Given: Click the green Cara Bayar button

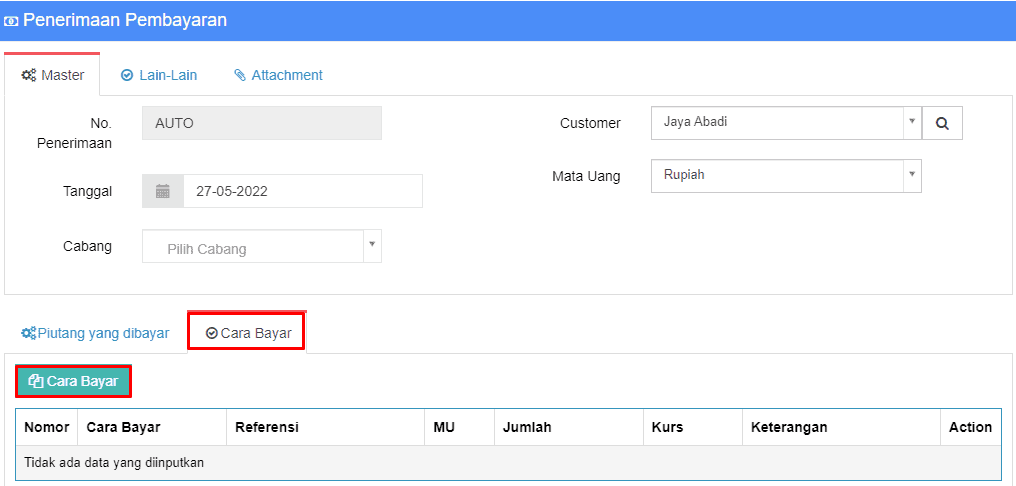Looking at the screenshot, I should 73,382.
